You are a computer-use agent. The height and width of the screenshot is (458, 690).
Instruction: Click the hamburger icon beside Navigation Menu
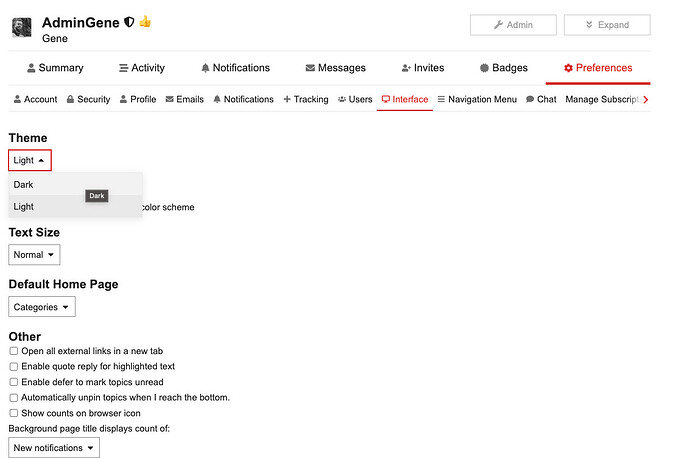pyautogui.click(x=441, y=99)
